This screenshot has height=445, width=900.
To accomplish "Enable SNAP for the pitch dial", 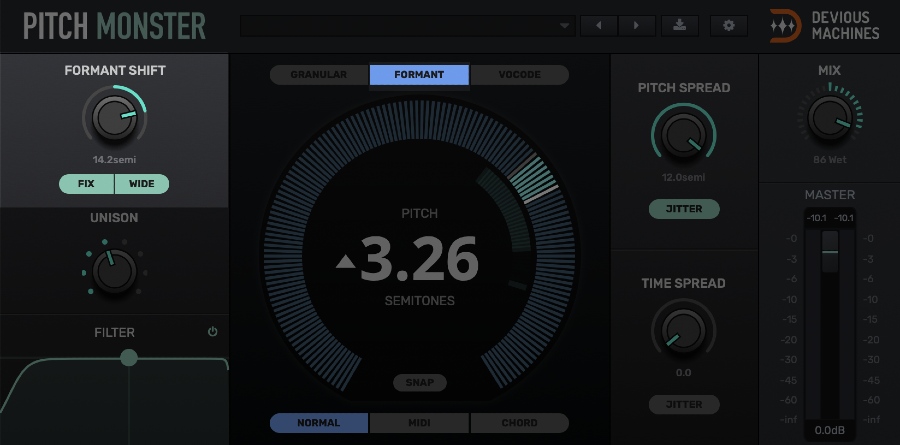I will (419, 383).
